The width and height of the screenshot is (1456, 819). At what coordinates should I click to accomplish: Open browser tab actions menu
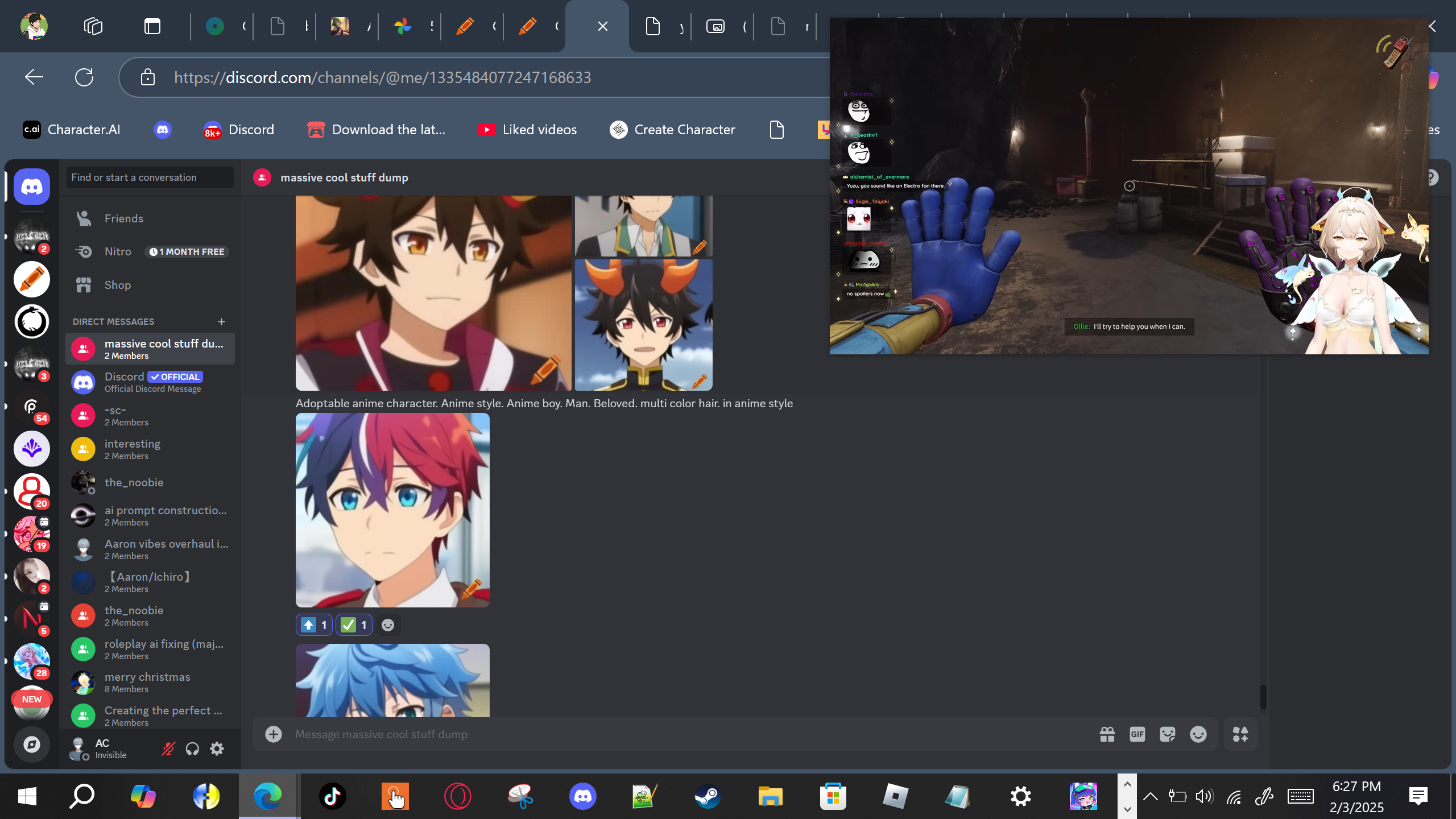click(152, 26)
